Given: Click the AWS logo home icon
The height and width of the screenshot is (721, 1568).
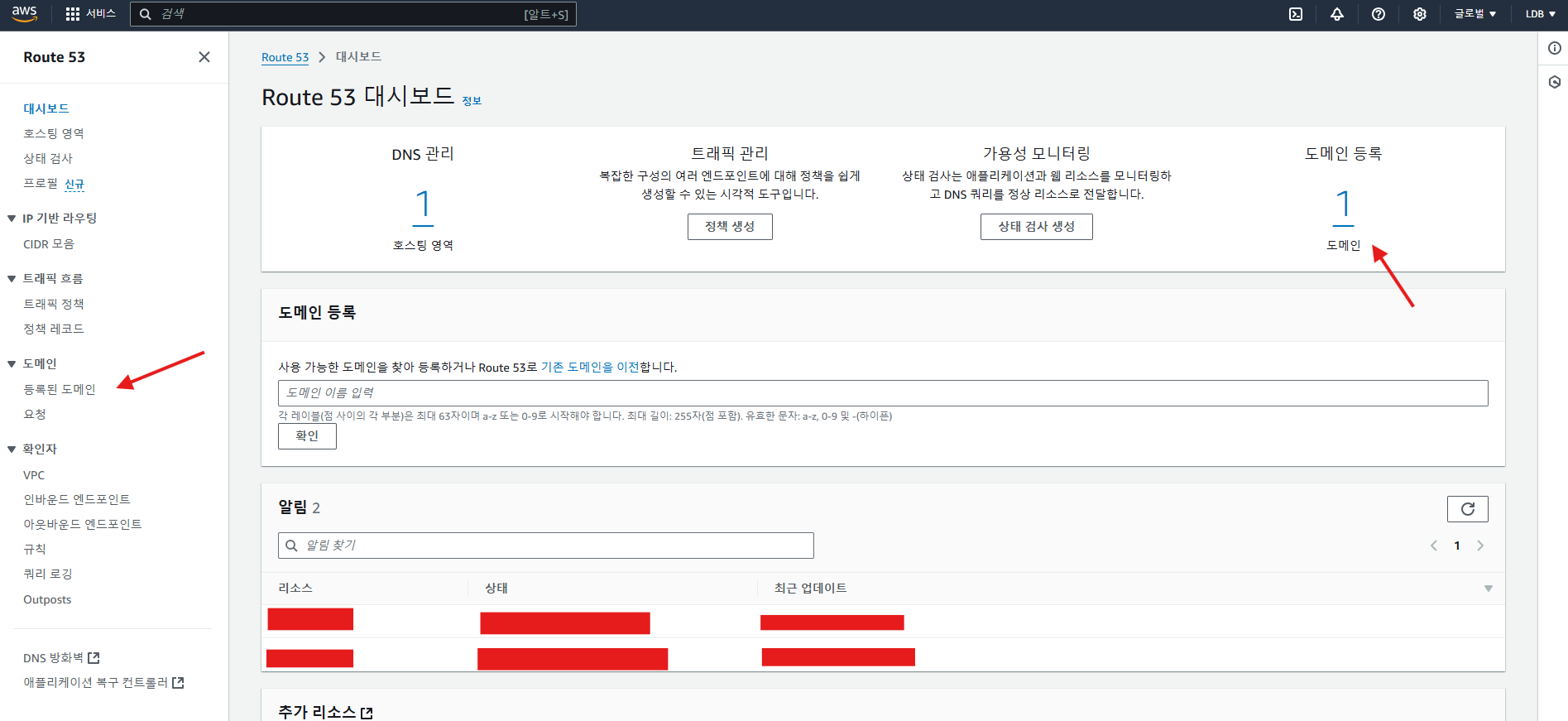Looking at the screenshot, I should coord(24,14).
